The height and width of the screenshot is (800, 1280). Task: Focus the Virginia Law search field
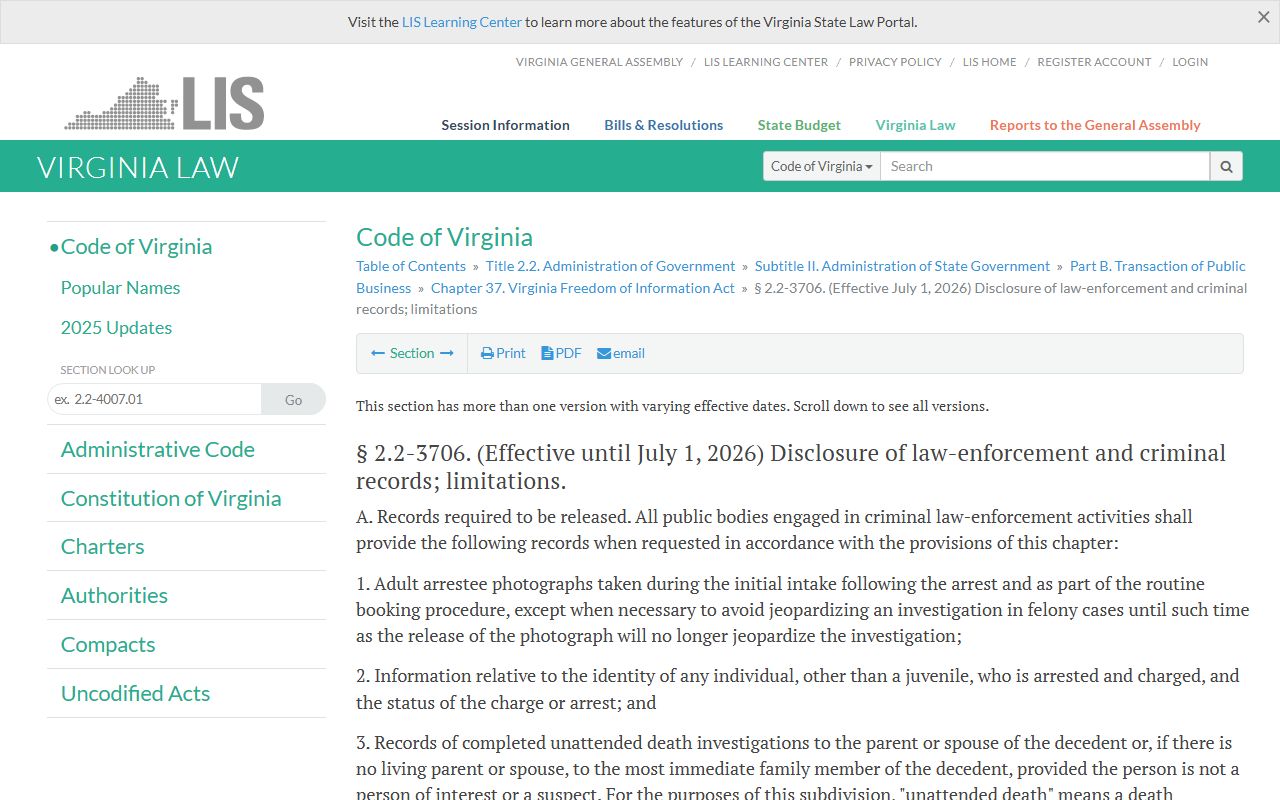[1045, 166]
